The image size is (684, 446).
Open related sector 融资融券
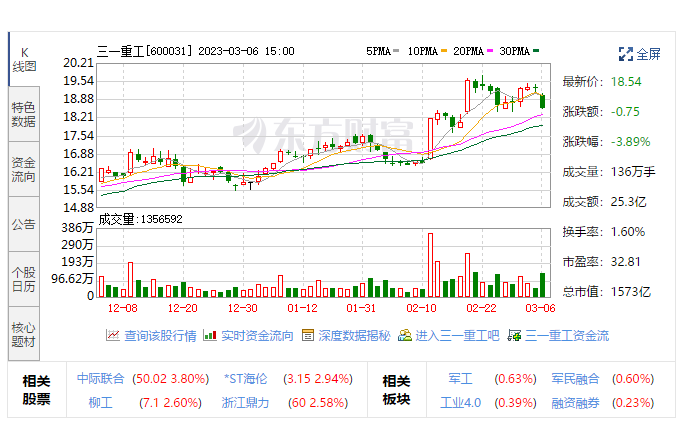[575, 402]
